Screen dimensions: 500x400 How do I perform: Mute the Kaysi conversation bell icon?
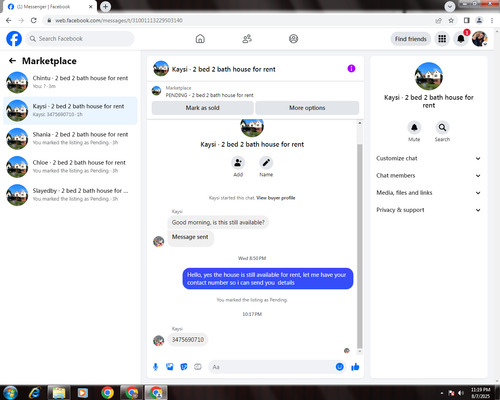pos(414,127)
